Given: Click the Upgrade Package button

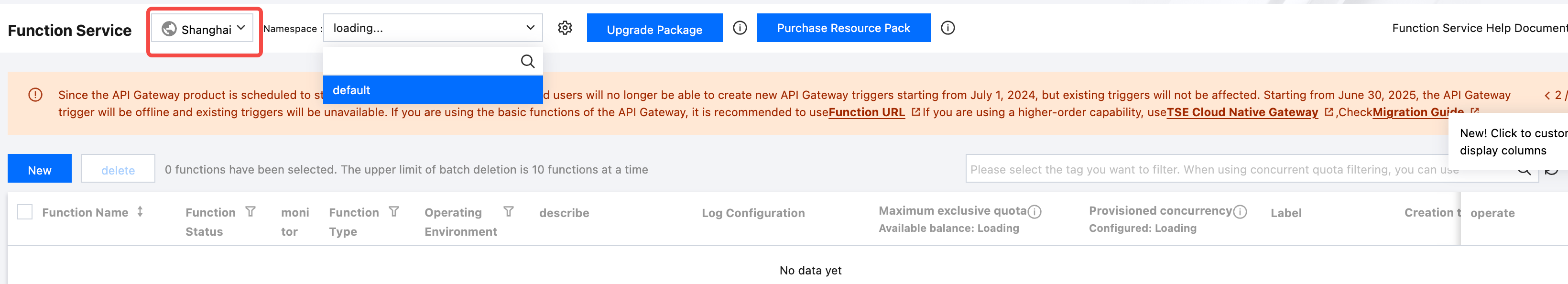Looking at the screenshot, I should pos(654,29).
